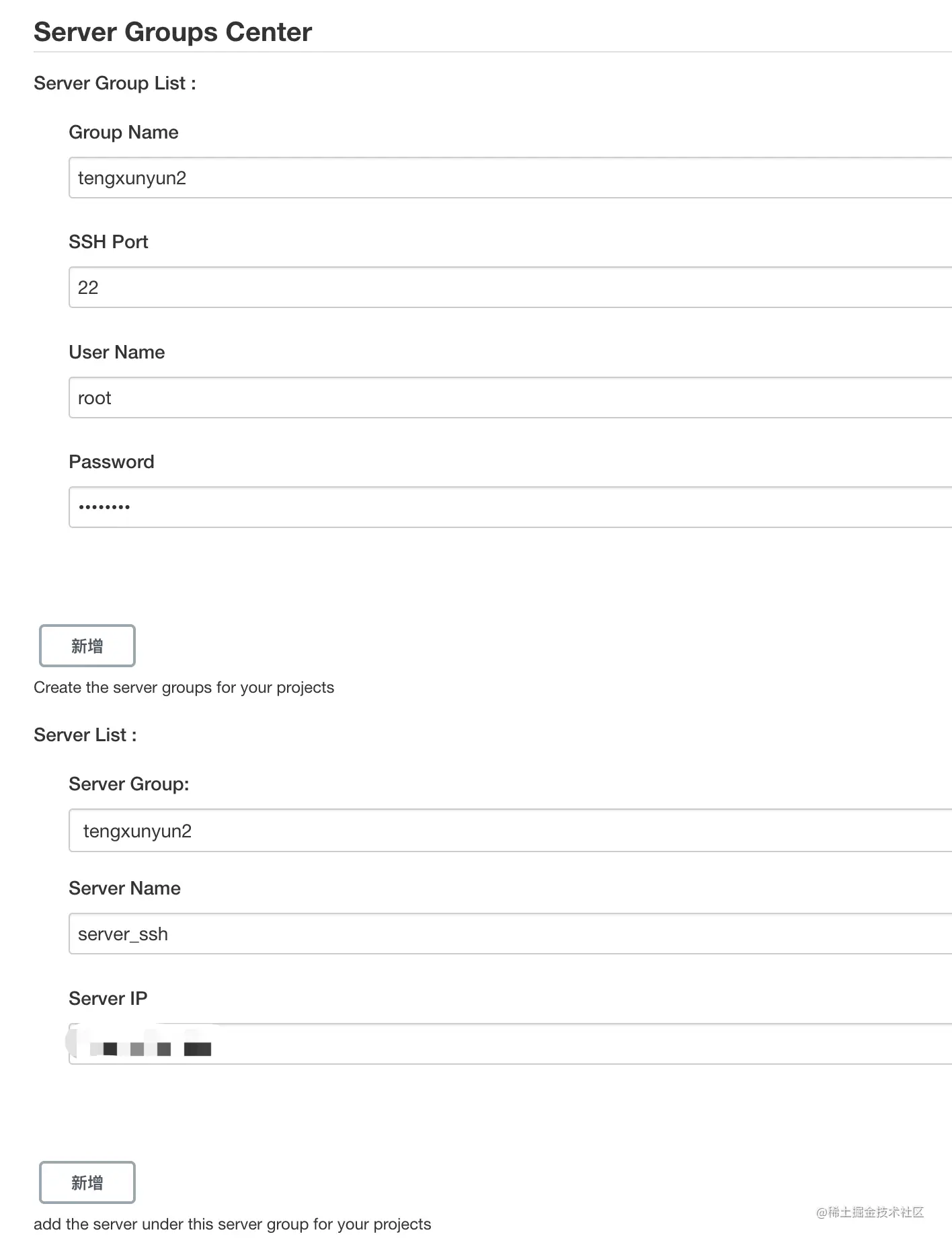Click the 'SSH Port' label

click(108, 242)
